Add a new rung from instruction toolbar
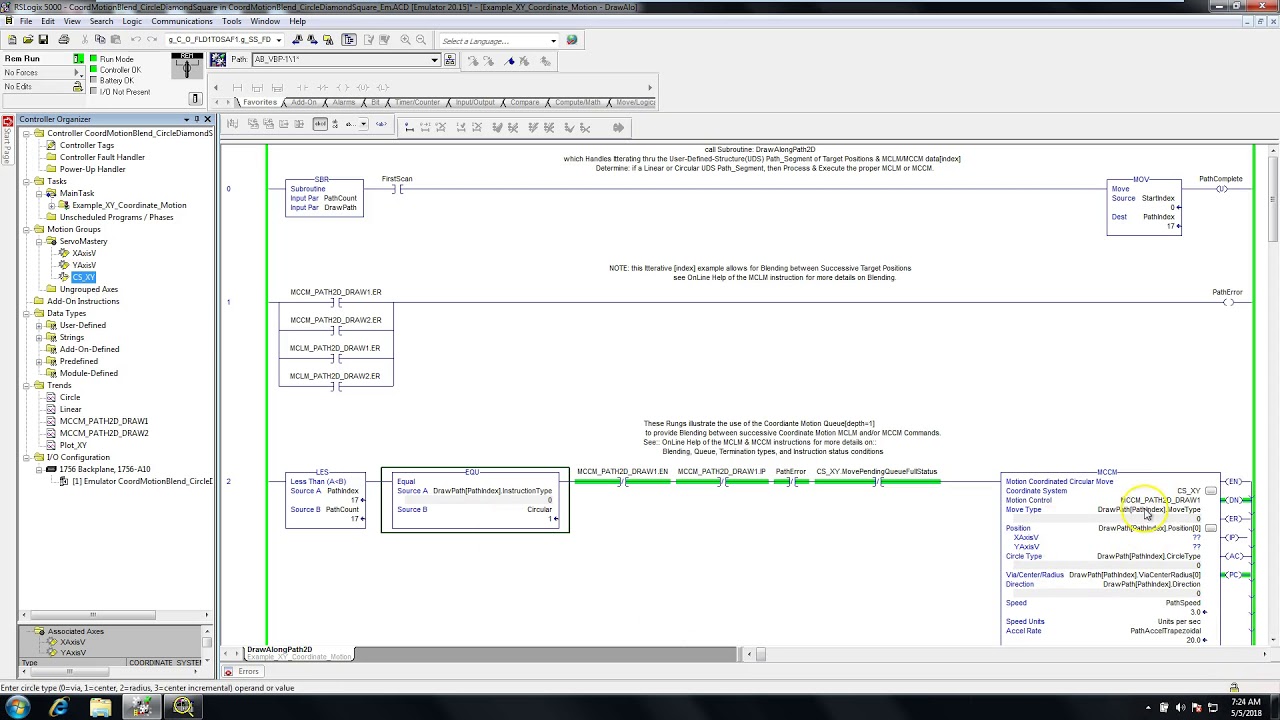The width and height of the screenshot is (1280, 720). tap(237, 87)
